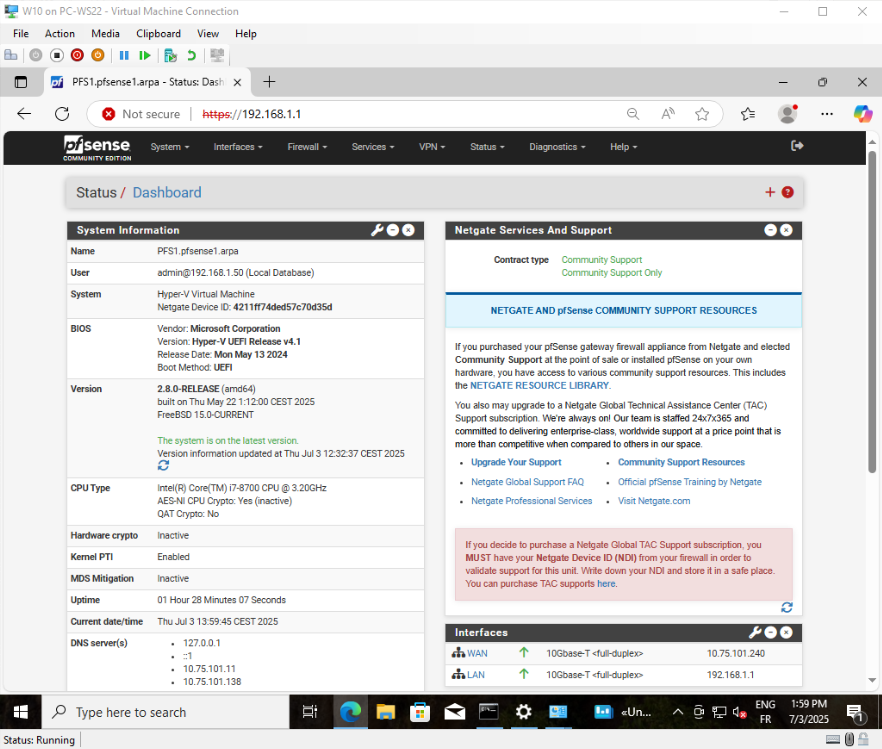
Task: Follow the NETGATE RESOURCE LIBRARY link
Action: tap(539, 385)
